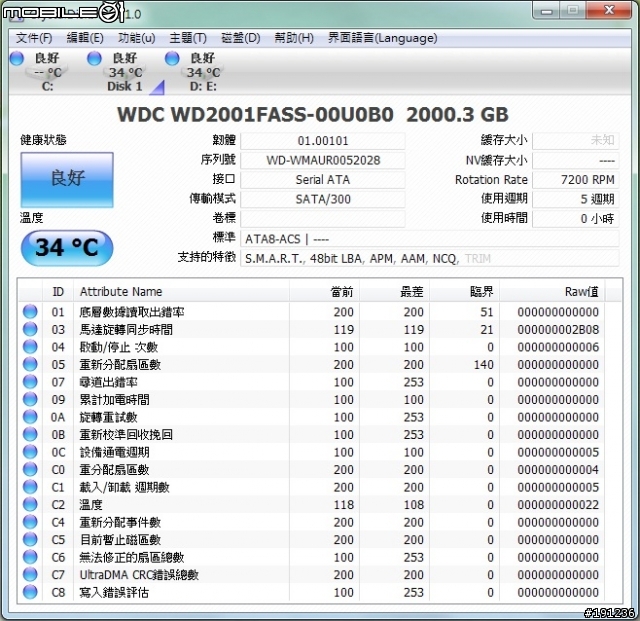Click the supported features S.M.A.R.T. field
The image size is (640, 621).
point(430,258)
